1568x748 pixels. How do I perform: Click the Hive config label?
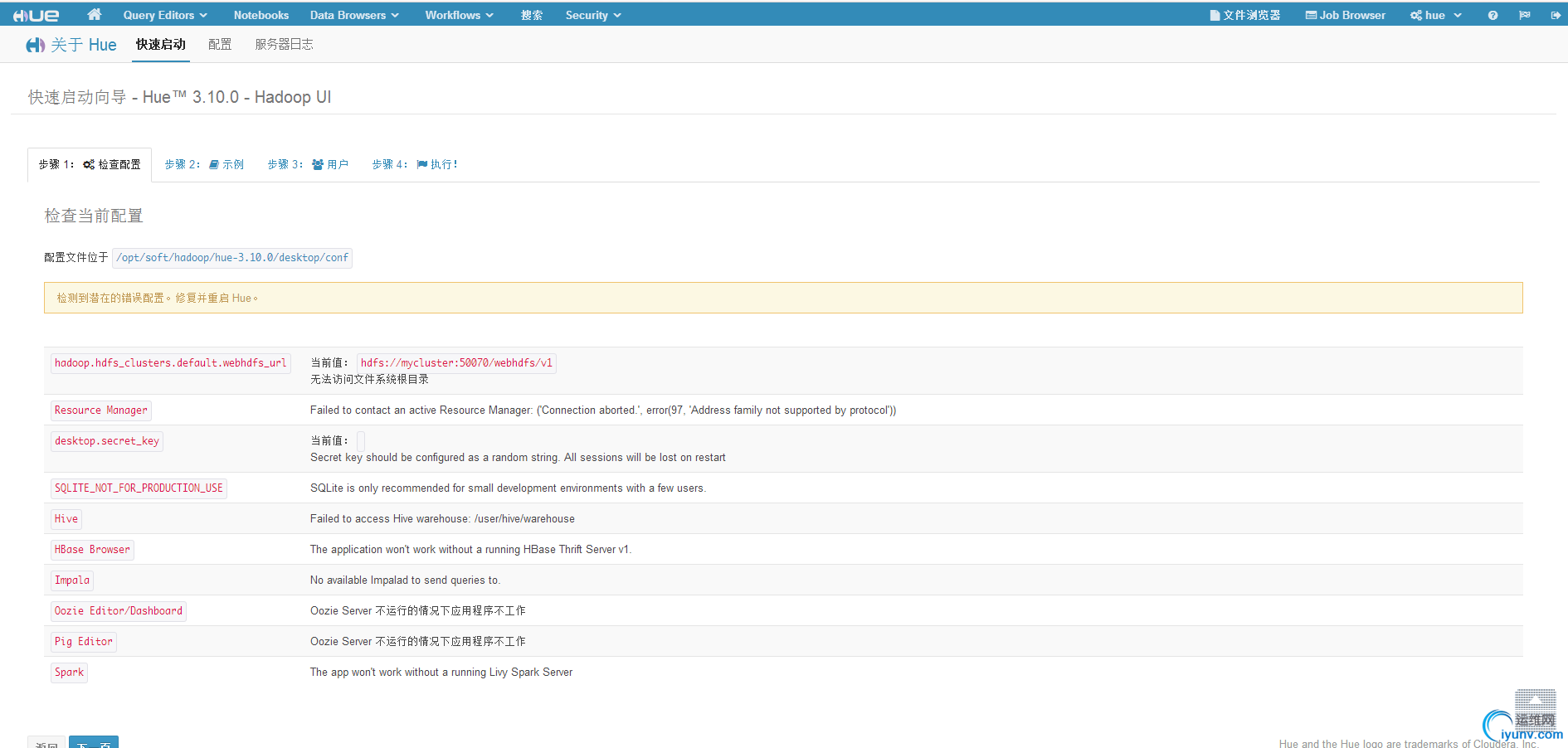[66, 519]
